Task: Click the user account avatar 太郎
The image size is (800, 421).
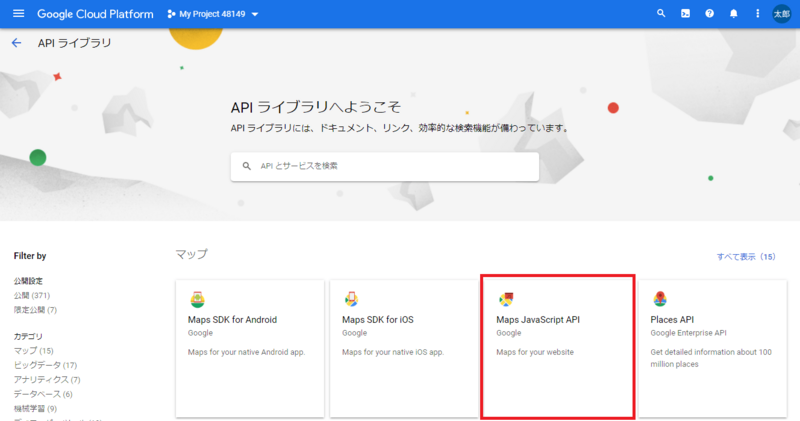Action: coord(782,14)
